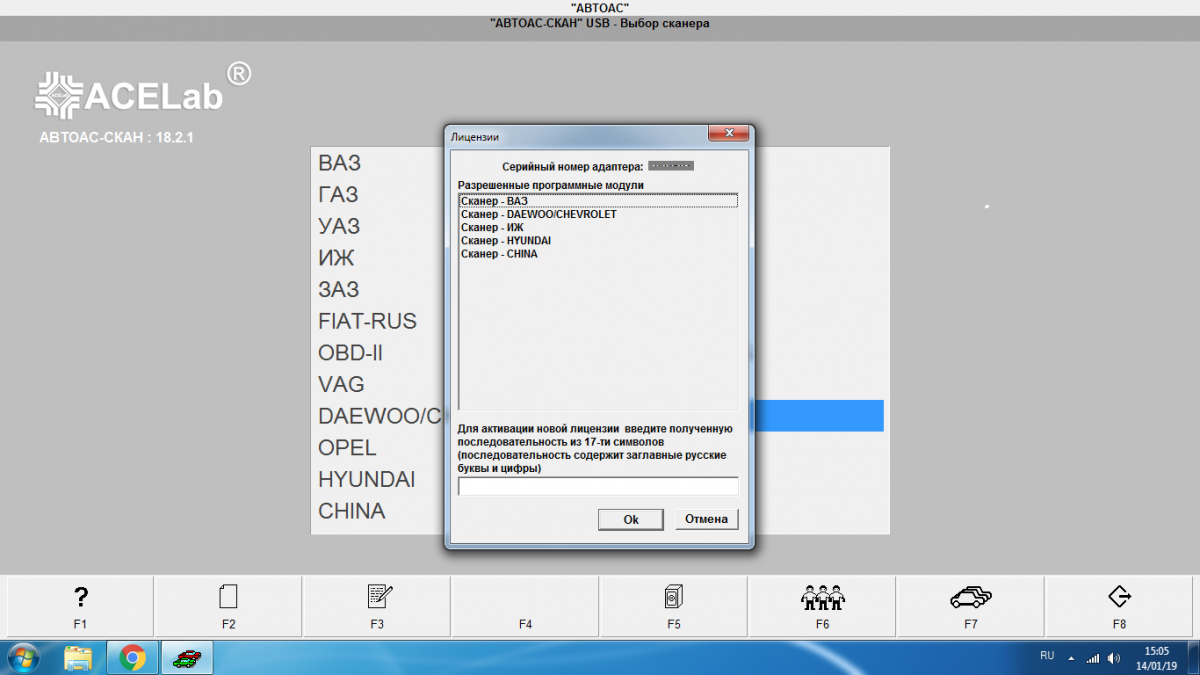Choose CHINA in background scanner list
Image resolution: width=1200 pixels, height=675 pixels.
pos(351,511)
